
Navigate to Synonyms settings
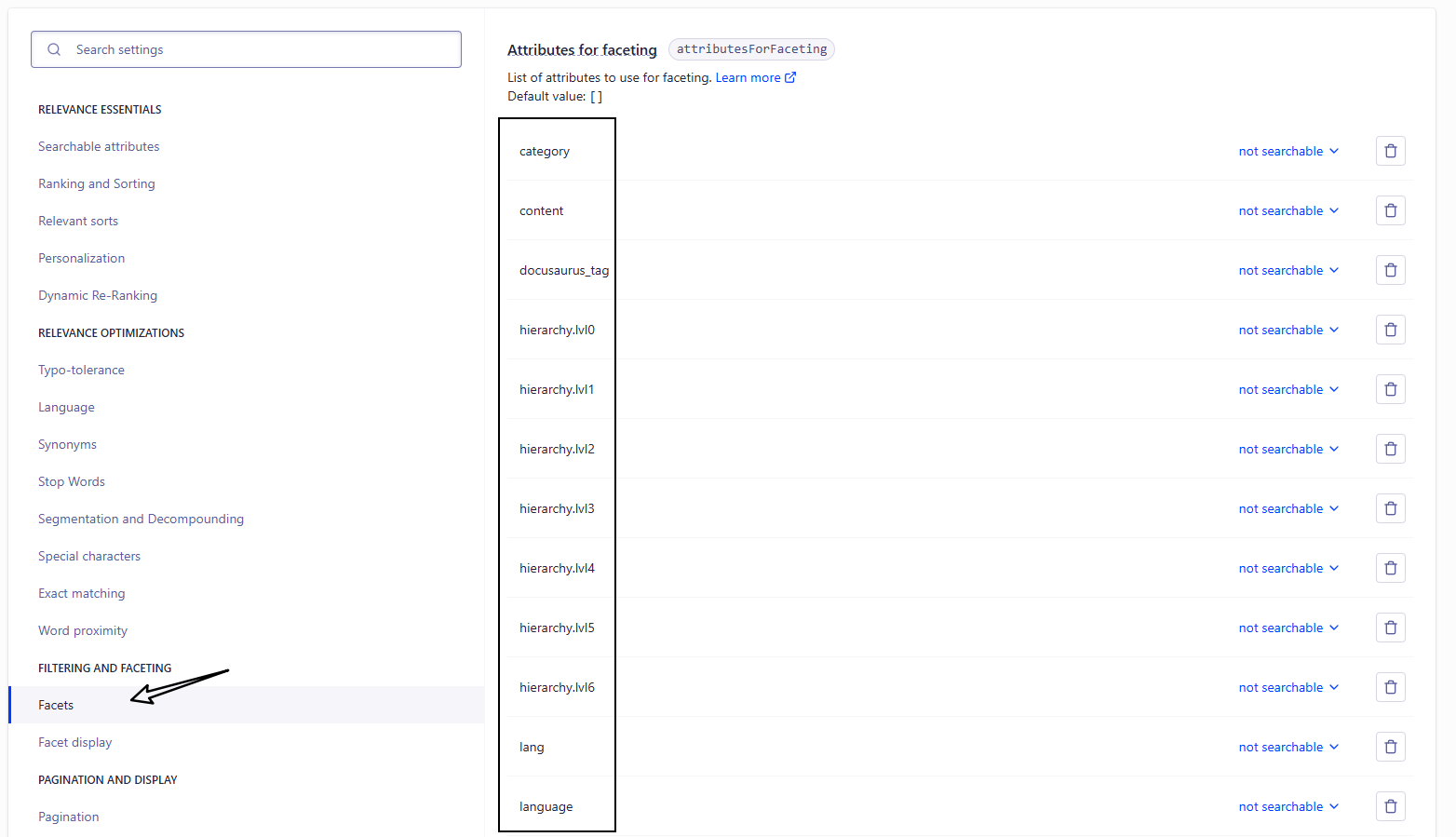(67, 444)
